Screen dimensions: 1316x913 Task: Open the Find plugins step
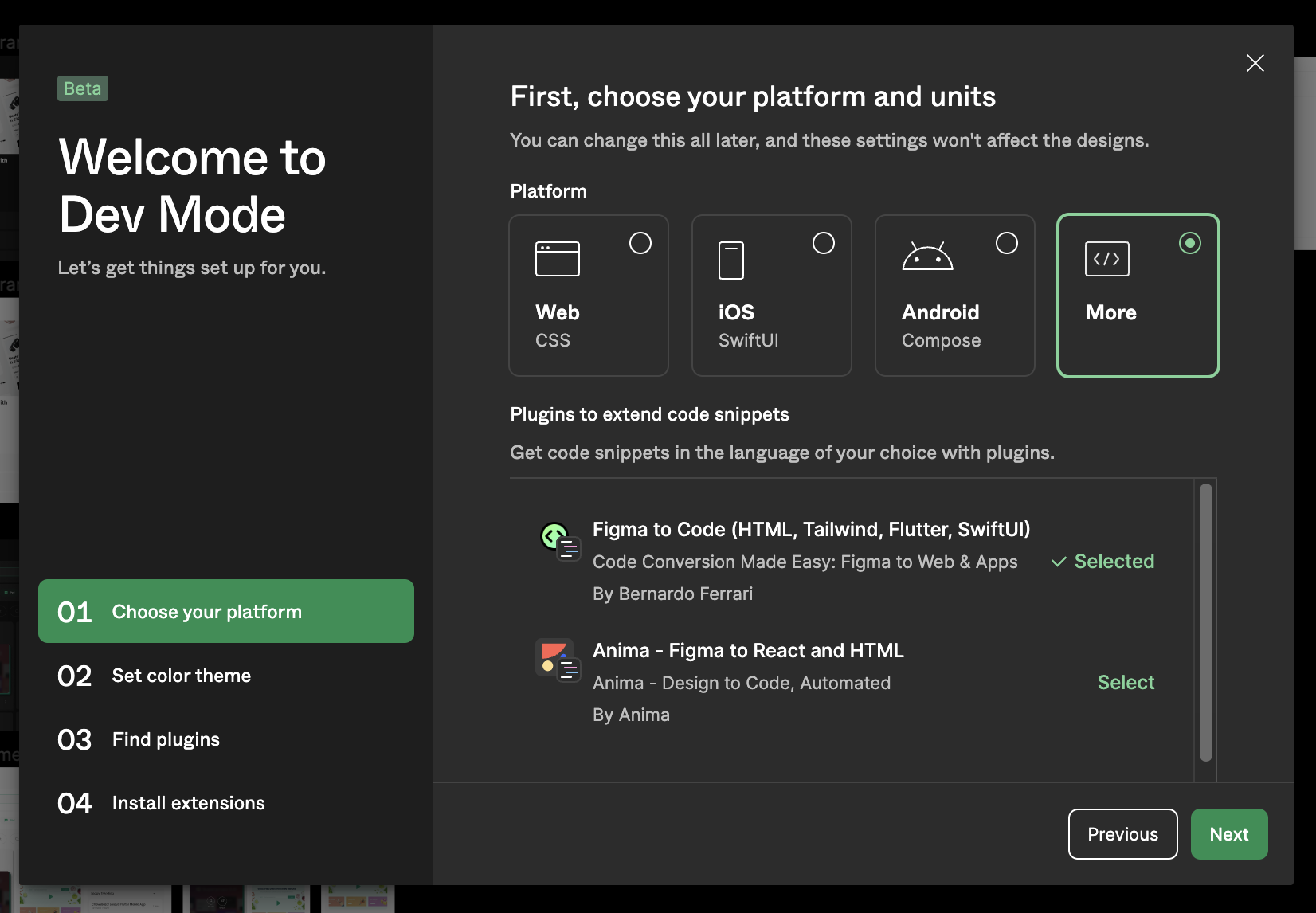165,739
